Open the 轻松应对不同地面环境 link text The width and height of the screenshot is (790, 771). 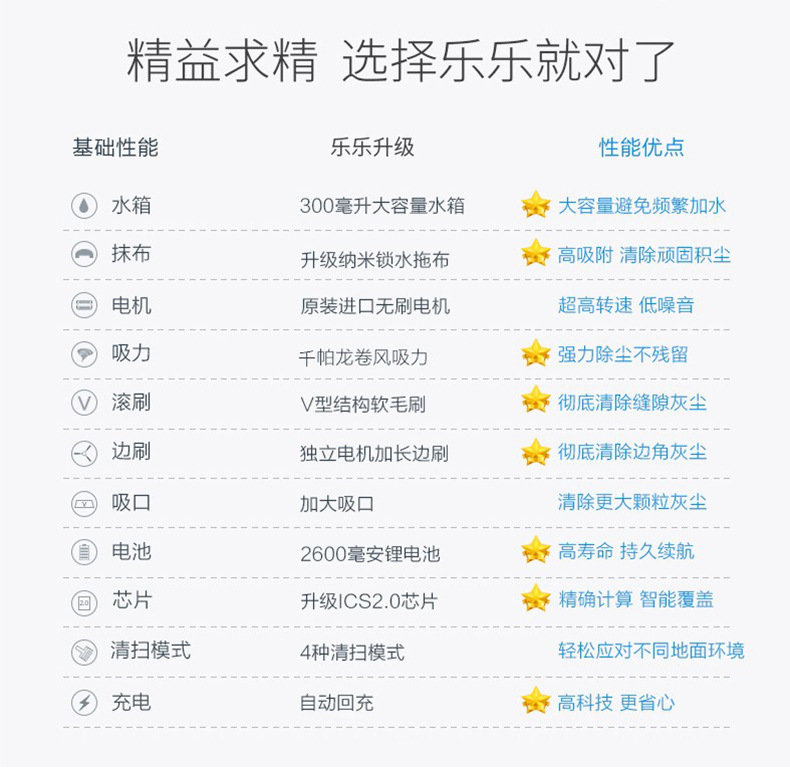coord(651,651)
